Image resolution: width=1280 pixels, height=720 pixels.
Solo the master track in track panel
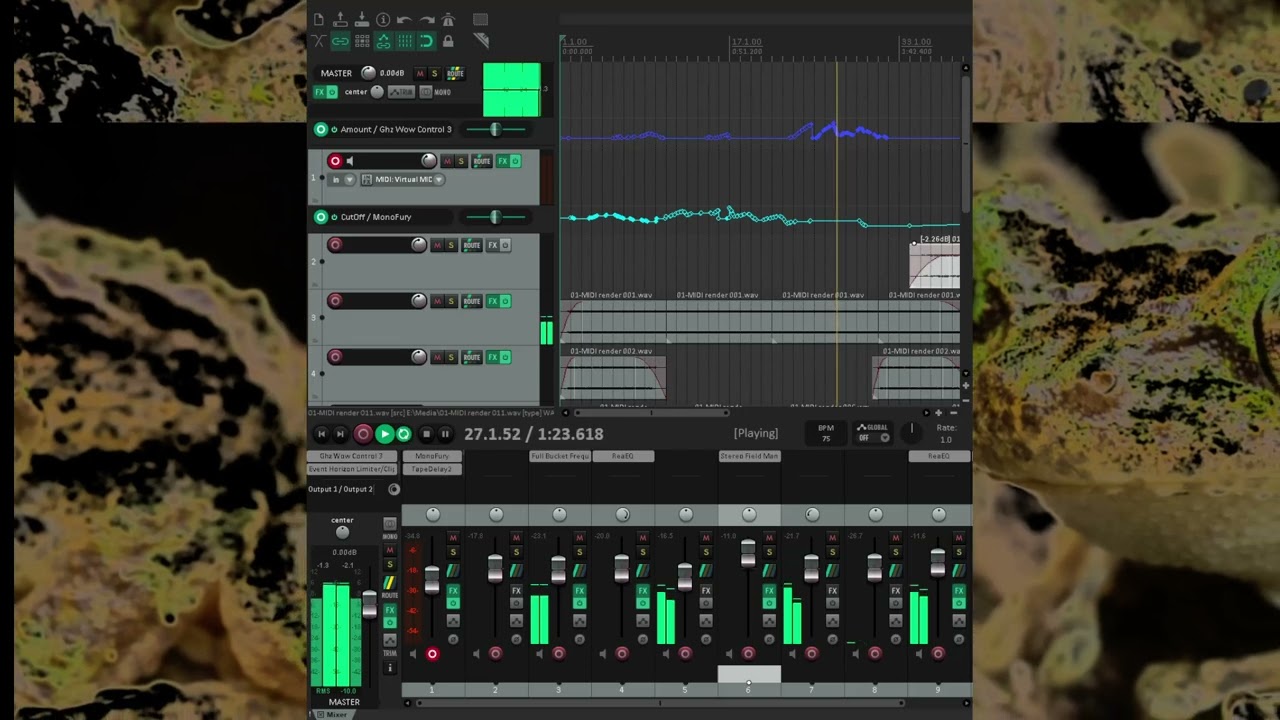click(434, 73)
